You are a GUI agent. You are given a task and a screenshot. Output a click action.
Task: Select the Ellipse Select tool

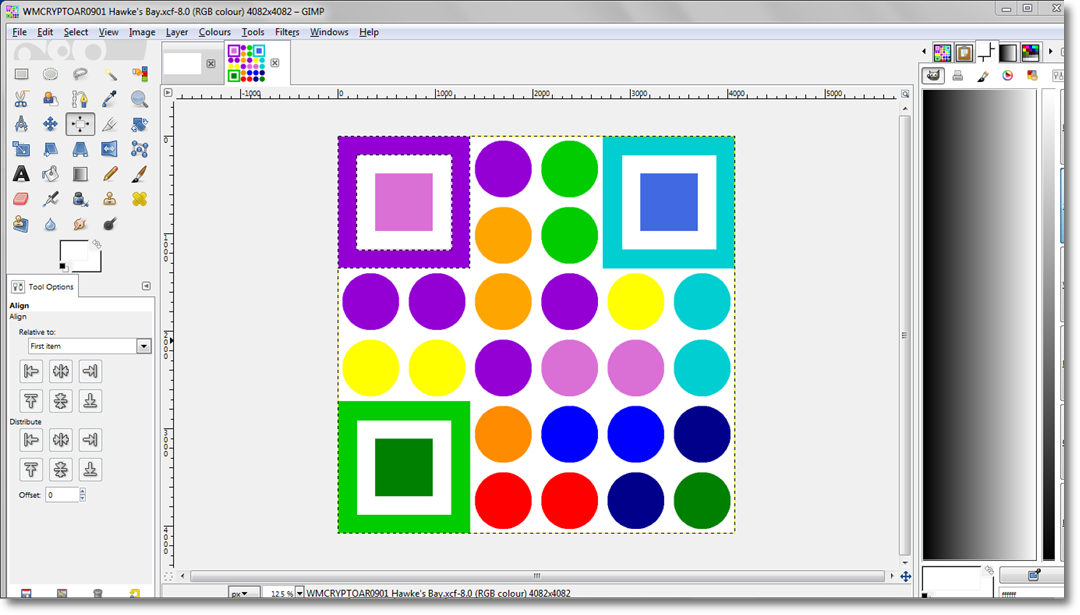tap(50, 74)
